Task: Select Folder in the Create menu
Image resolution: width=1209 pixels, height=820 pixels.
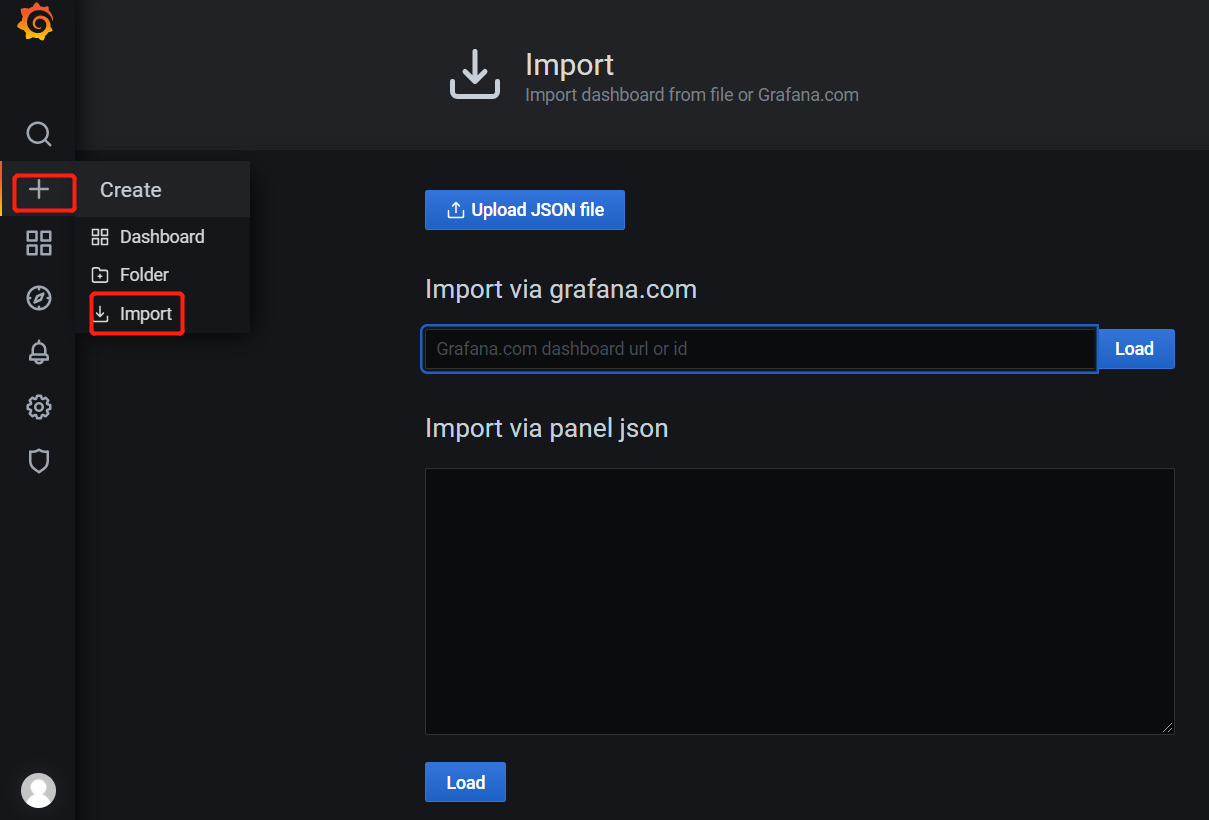Action: [162, 275]
